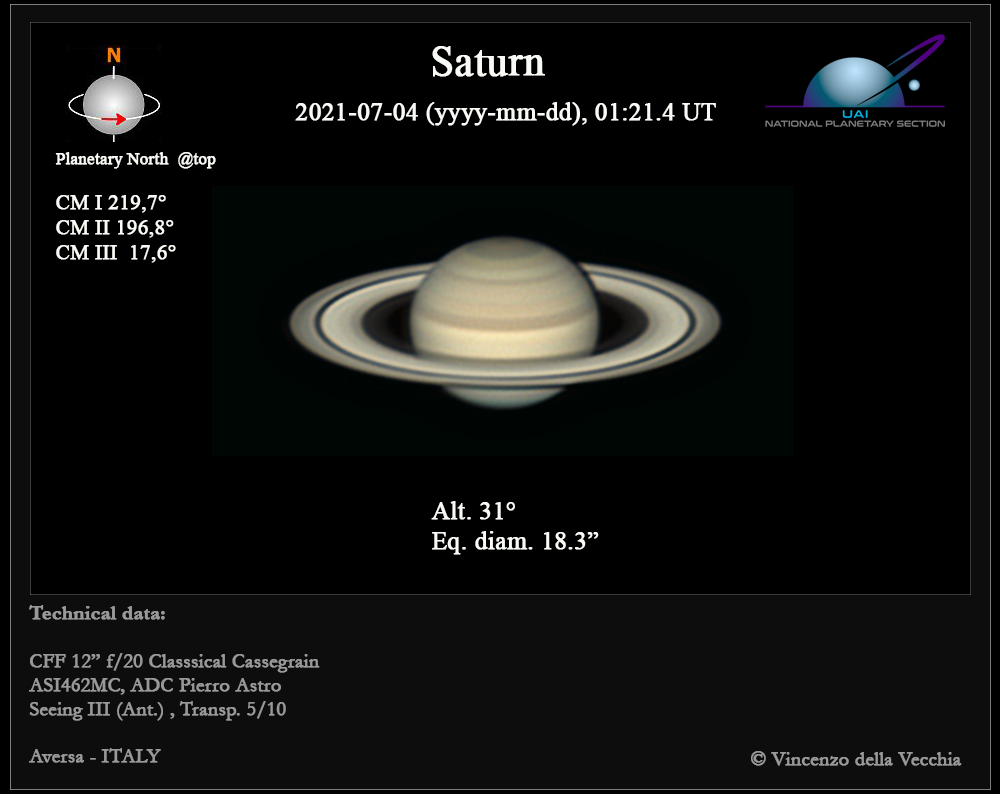Click the 'Planetary North @top' label
1000x794 pixels.
135,159
